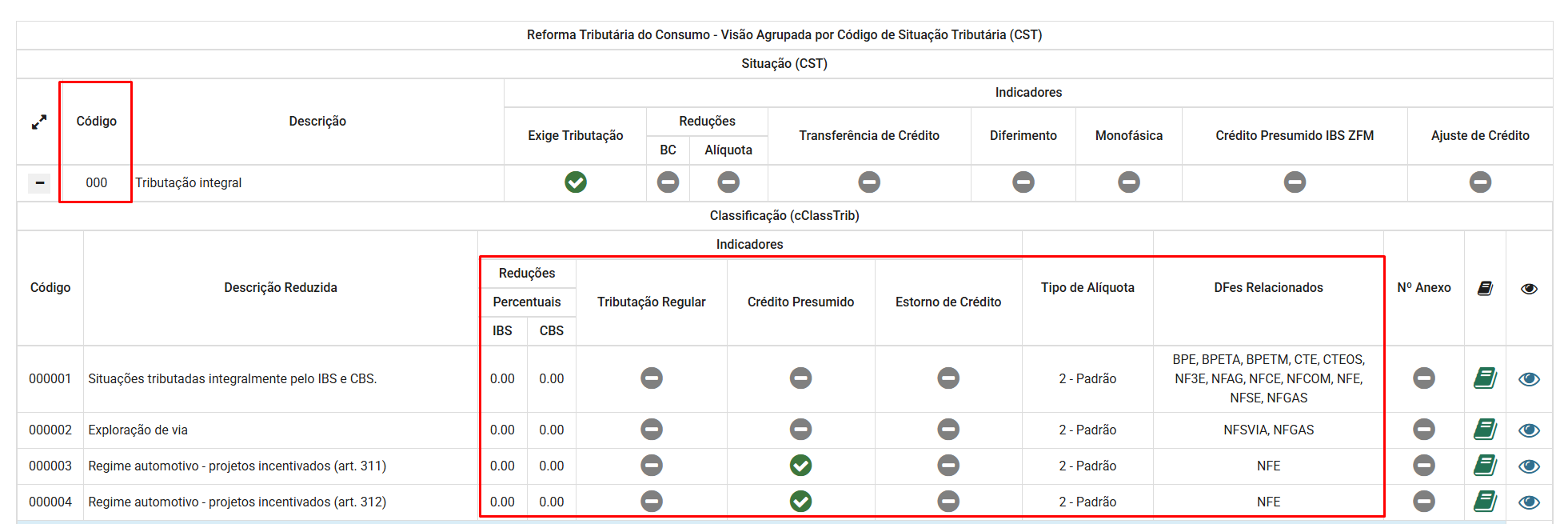Click the expand arrows icon beside Código
Viewport: 1568px width, 524px height.
tap(39, 122)
